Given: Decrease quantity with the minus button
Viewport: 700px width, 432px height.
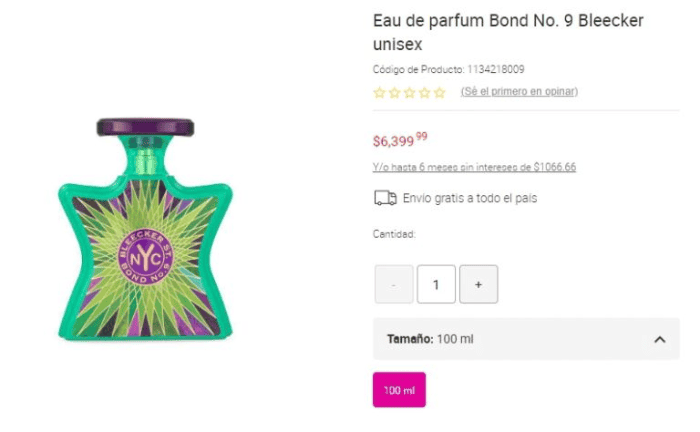Looking at the screenshot, I should pos(394,285).
